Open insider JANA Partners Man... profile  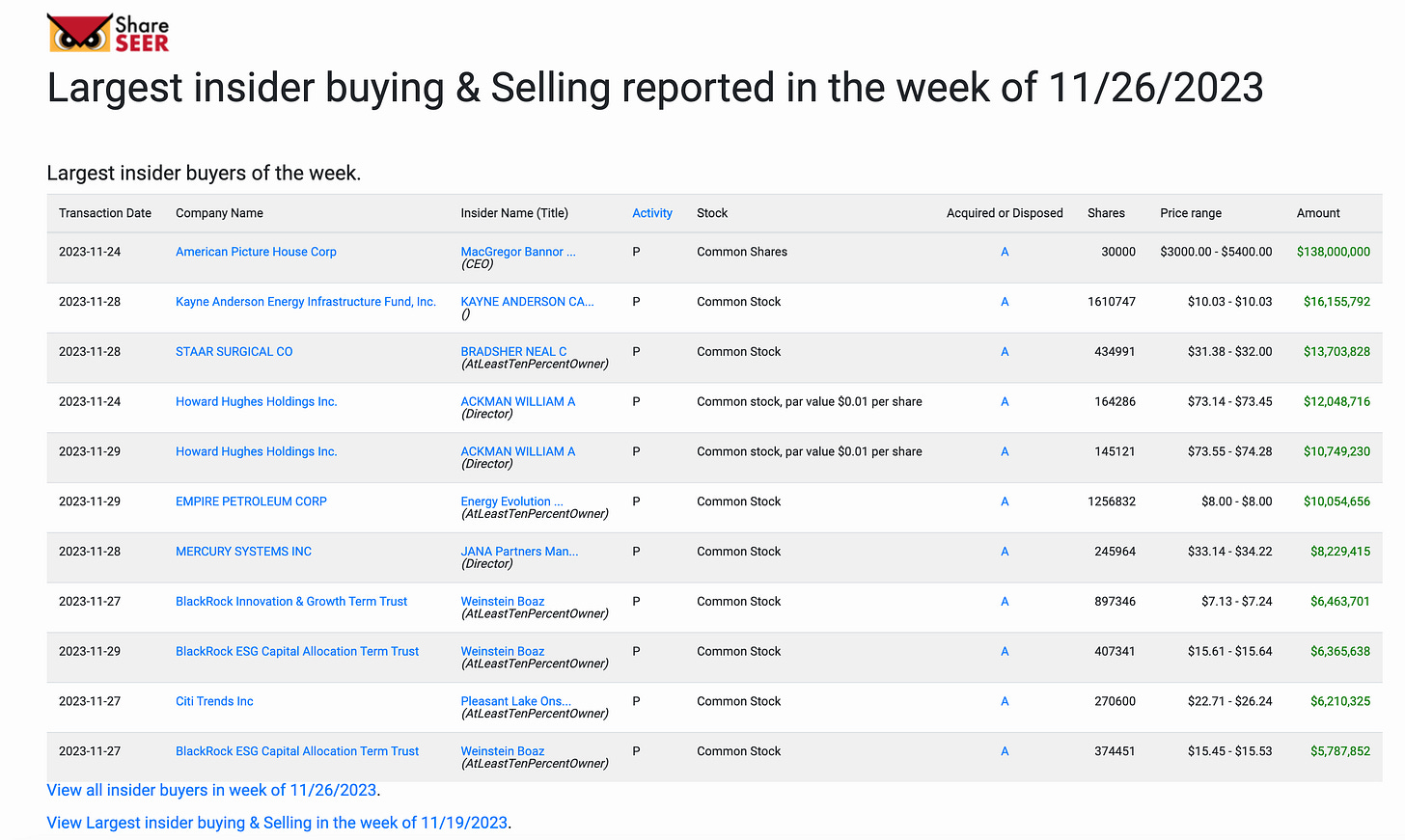[519, 552]
